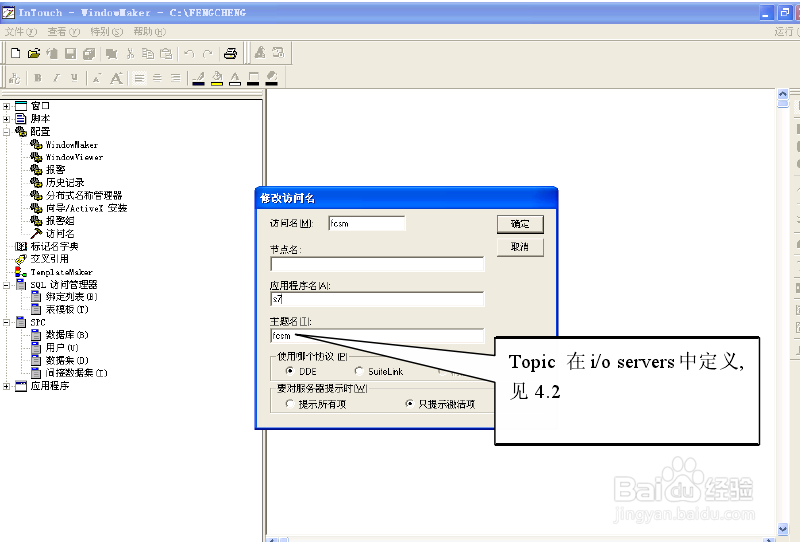800x542 pixels.
Task: Dismiss the dialog with 取消 button
Action: [520, 247]
